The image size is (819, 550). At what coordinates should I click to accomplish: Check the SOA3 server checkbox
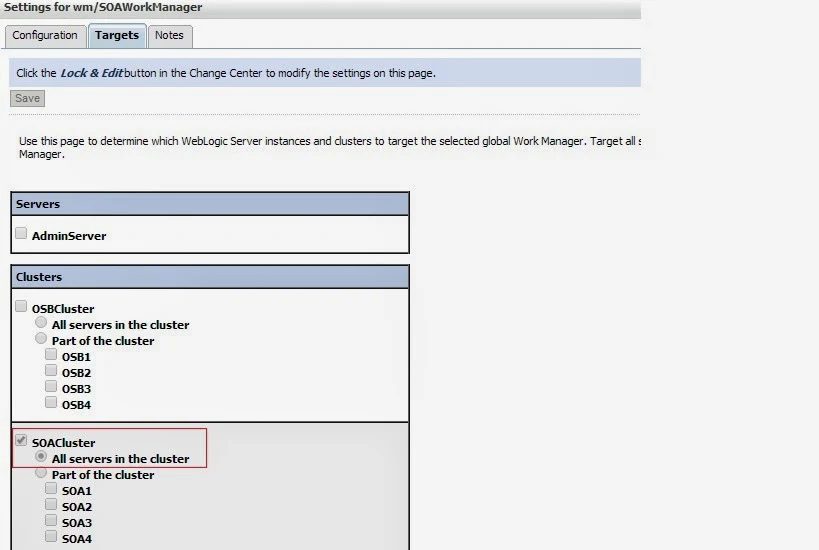(x=51, y=520)
